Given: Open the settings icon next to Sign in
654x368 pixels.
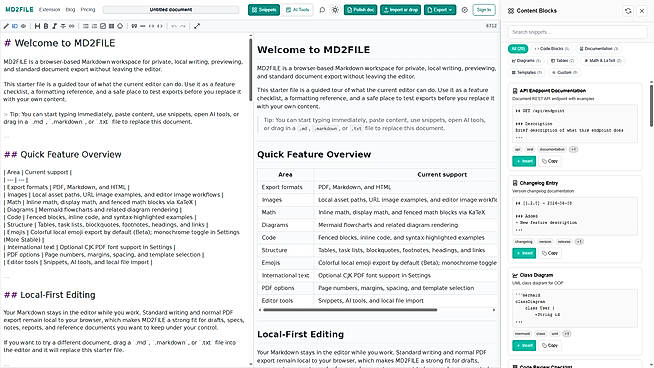Looking at the screenshot, I should coord(465,10).
